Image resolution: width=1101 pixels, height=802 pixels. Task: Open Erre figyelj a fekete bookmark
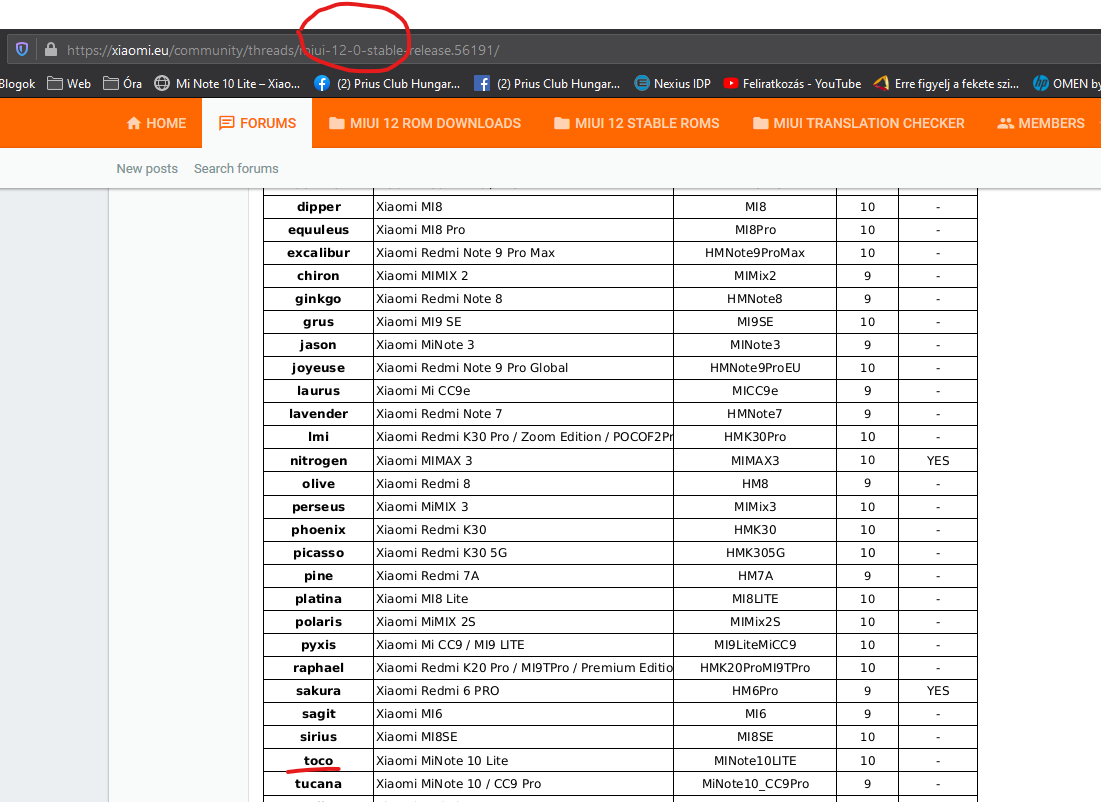tap(946, 84)
